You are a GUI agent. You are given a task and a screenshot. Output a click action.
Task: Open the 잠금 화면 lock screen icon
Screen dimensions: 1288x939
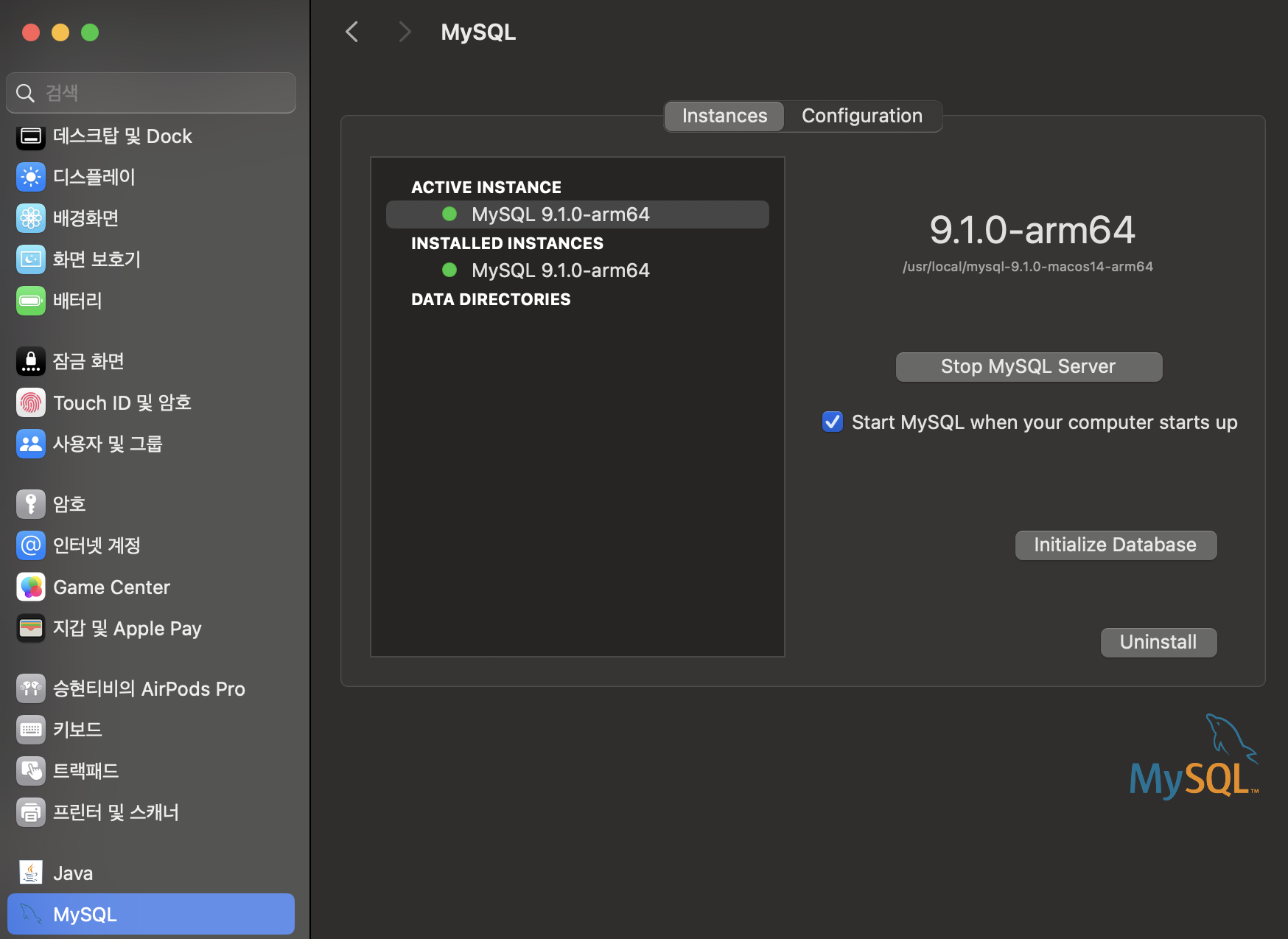click(31, 361)
